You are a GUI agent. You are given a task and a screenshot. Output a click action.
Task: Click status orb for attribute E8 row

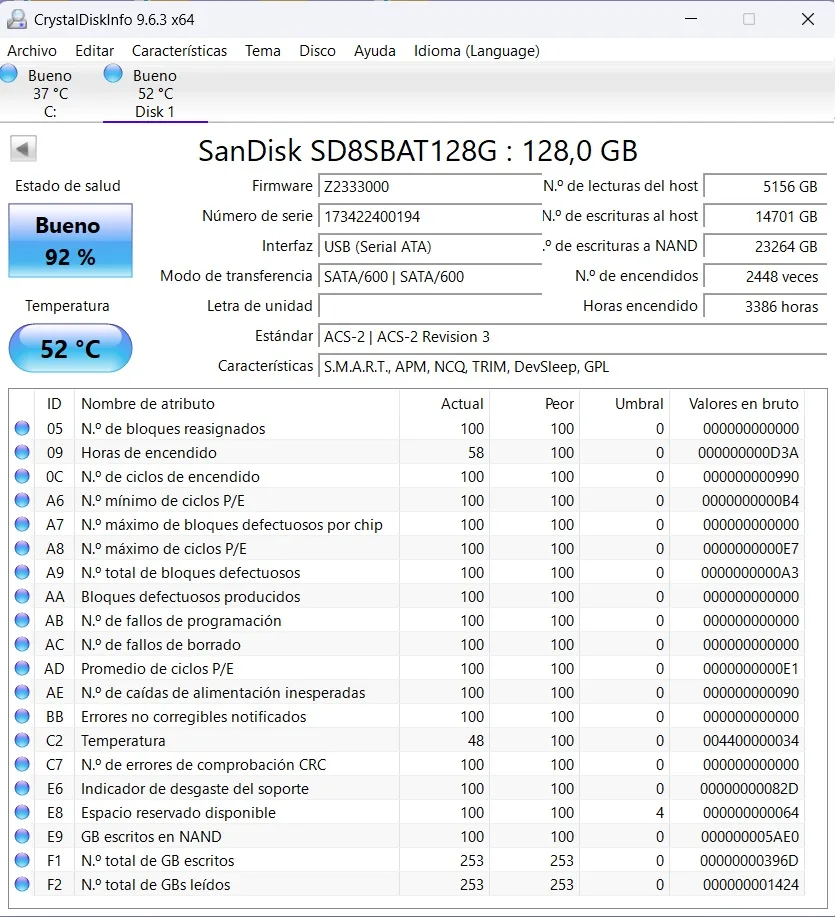tap(22, 812)
